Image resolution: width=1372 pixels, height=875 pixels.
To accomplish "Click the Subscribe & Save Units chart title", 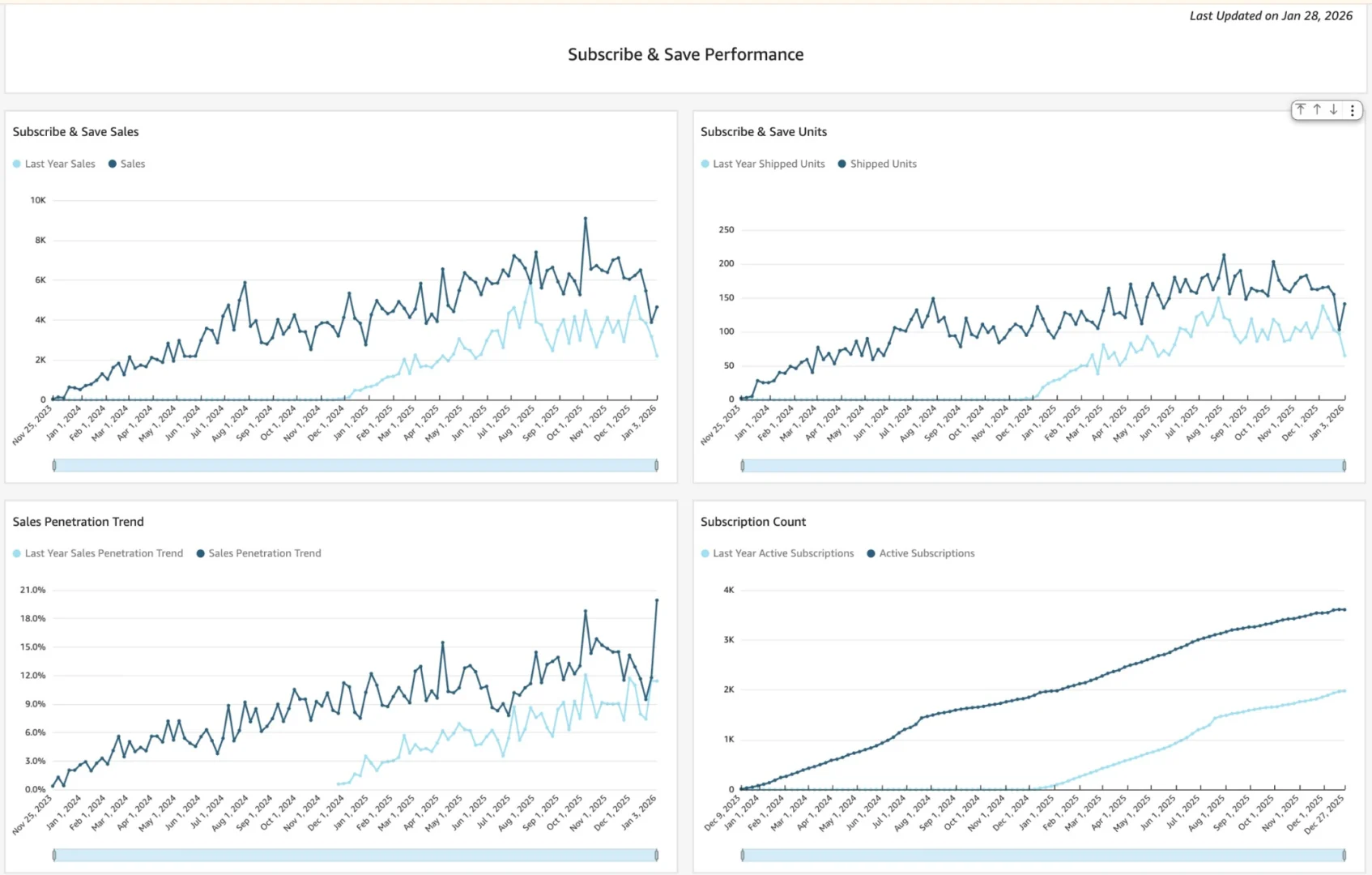I will [x=763, y=131].
